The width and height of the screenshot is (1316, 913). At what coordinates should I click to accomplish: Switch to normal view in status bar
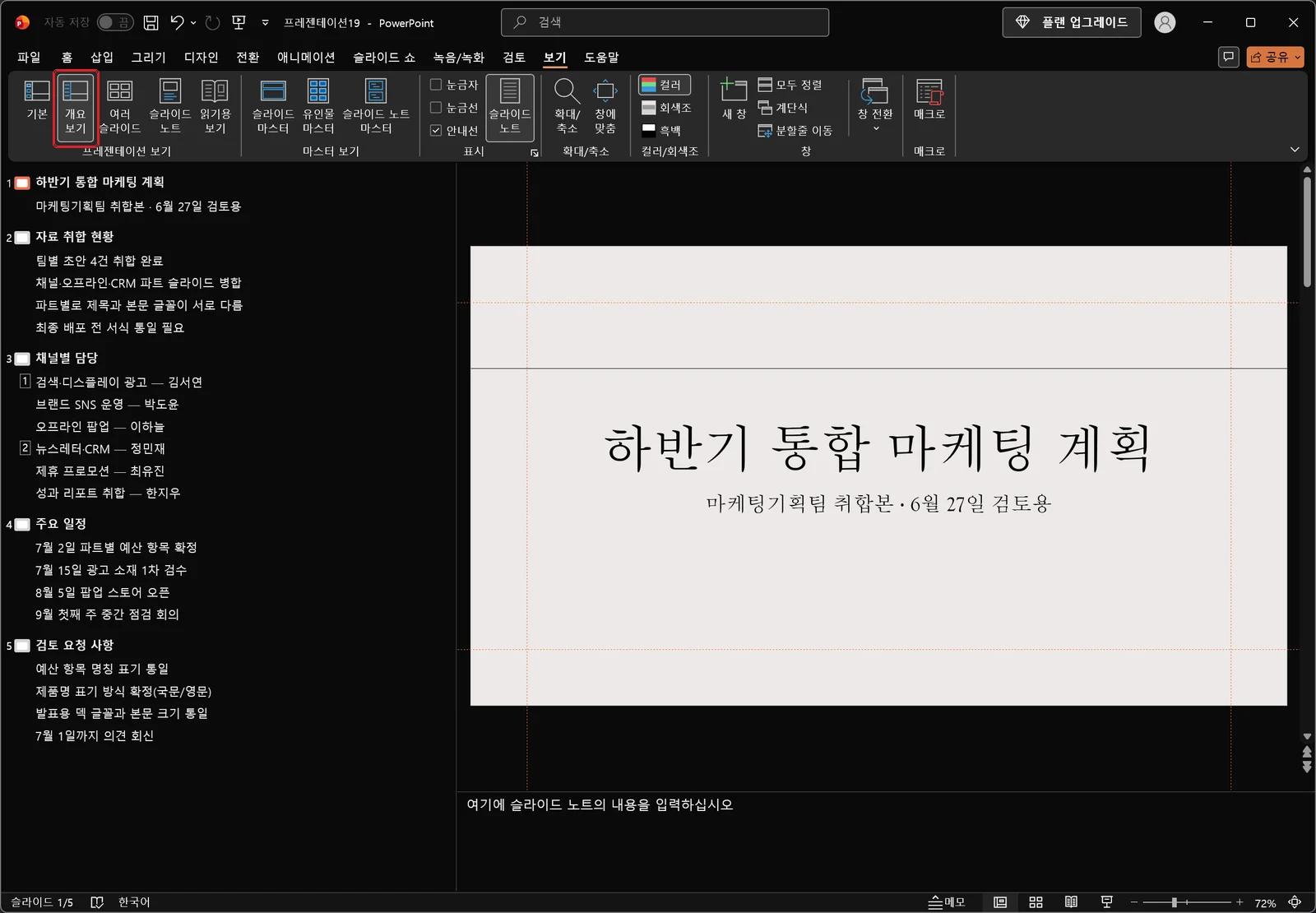(x=1000, y=902)
